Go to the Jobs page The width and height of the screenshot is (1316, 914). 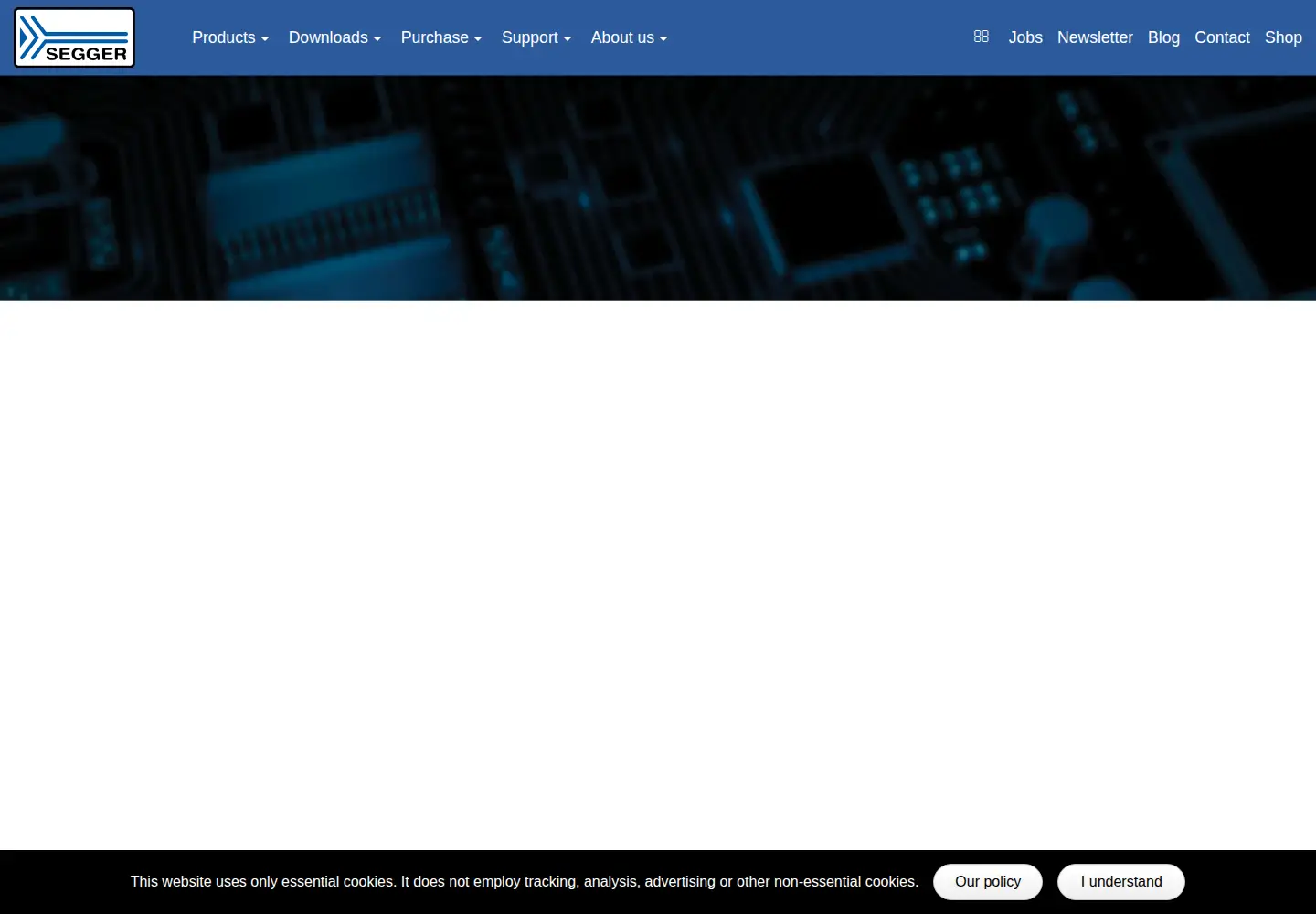click(1025, 37)
